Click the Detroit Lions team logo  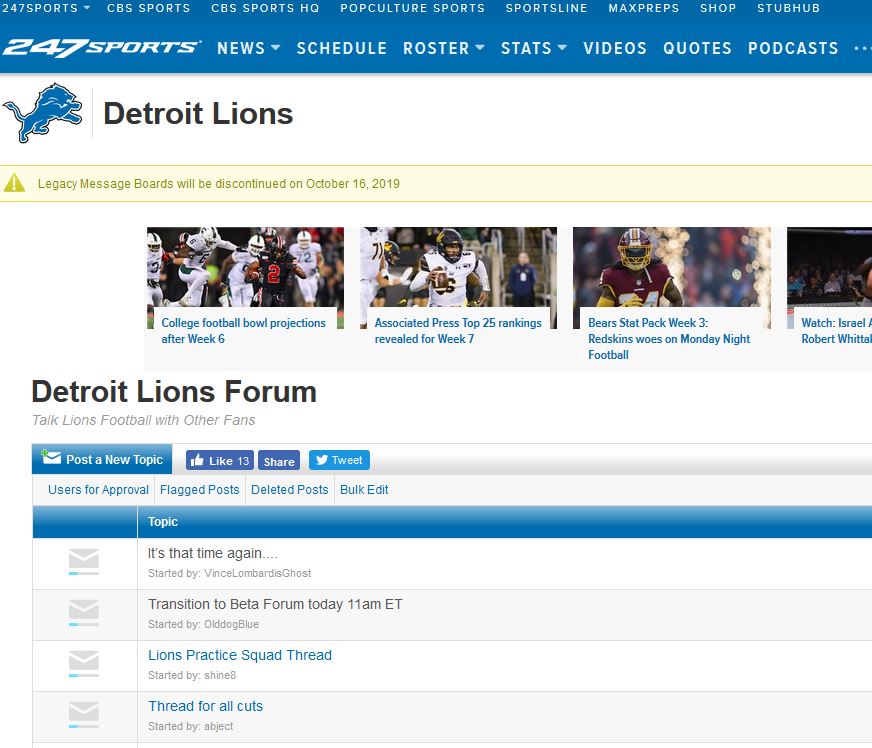(x=42, y=113)
